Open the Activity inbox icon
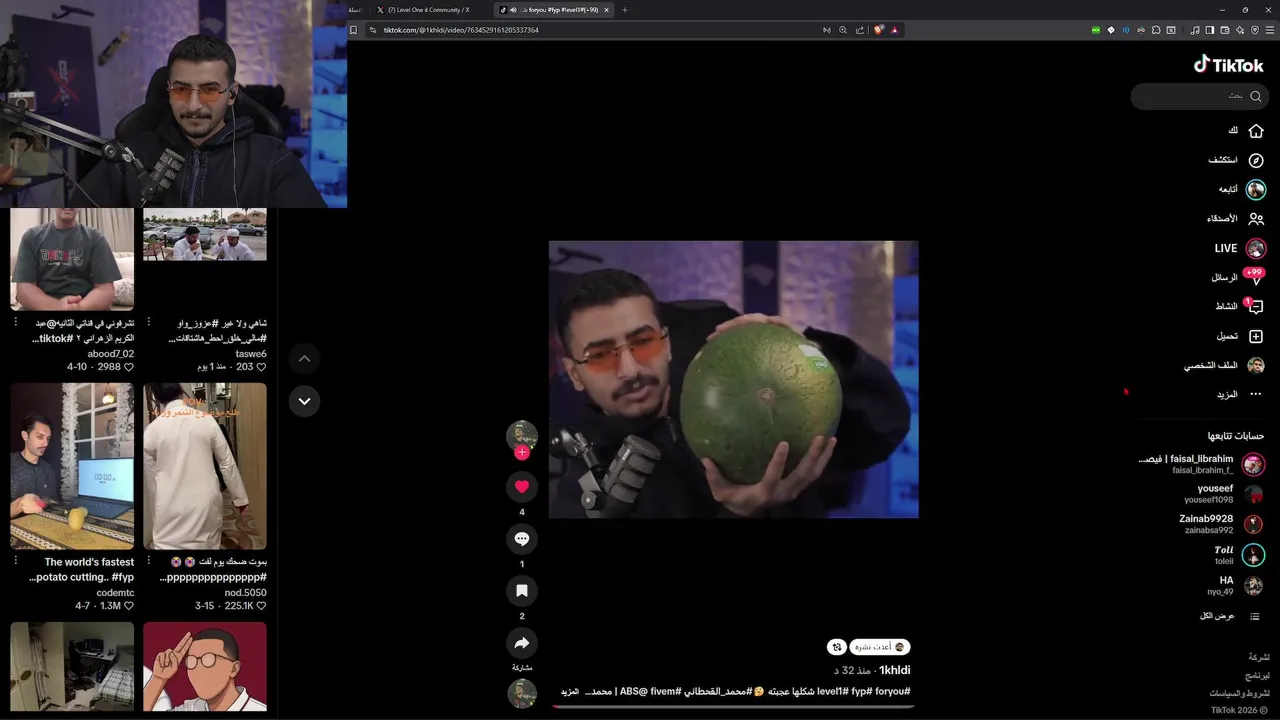This screenshot has height=720, width=1280. coord(1256,307)
